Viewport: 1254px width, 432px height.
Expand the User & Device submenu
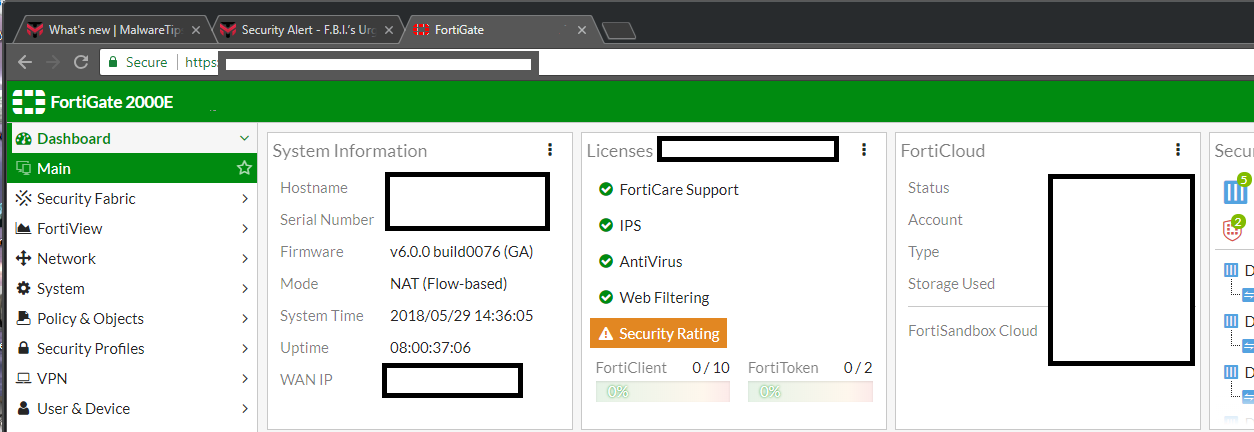(245, 409)
